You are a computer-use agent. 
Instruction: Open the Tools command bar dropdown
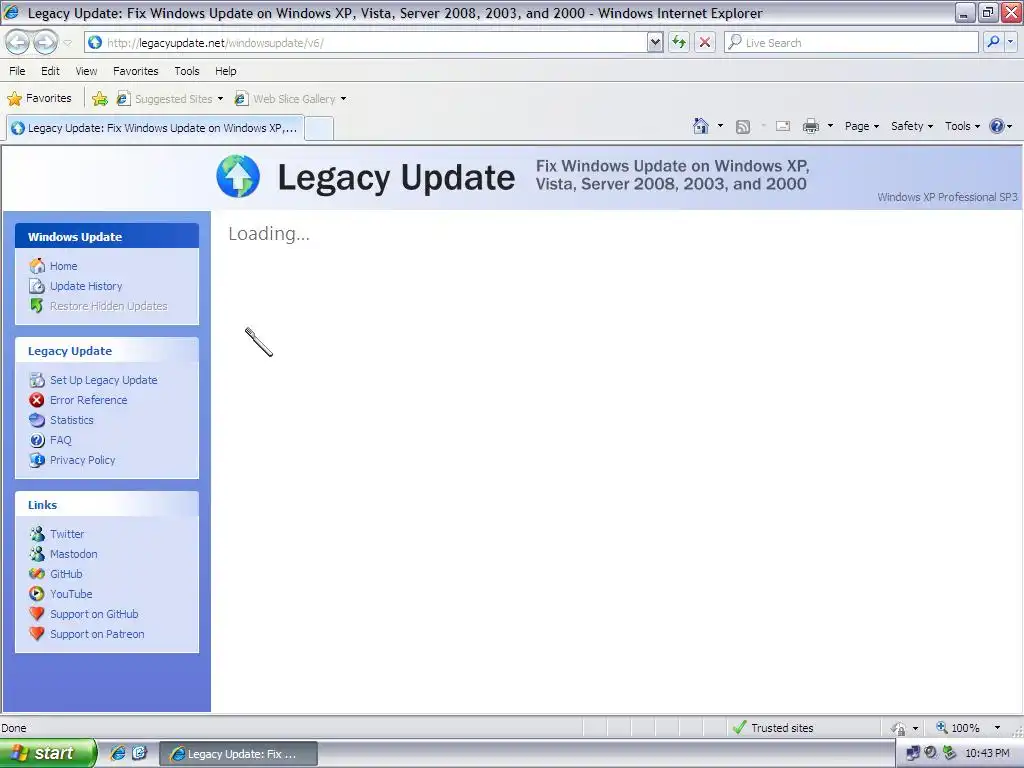point(962,126)
